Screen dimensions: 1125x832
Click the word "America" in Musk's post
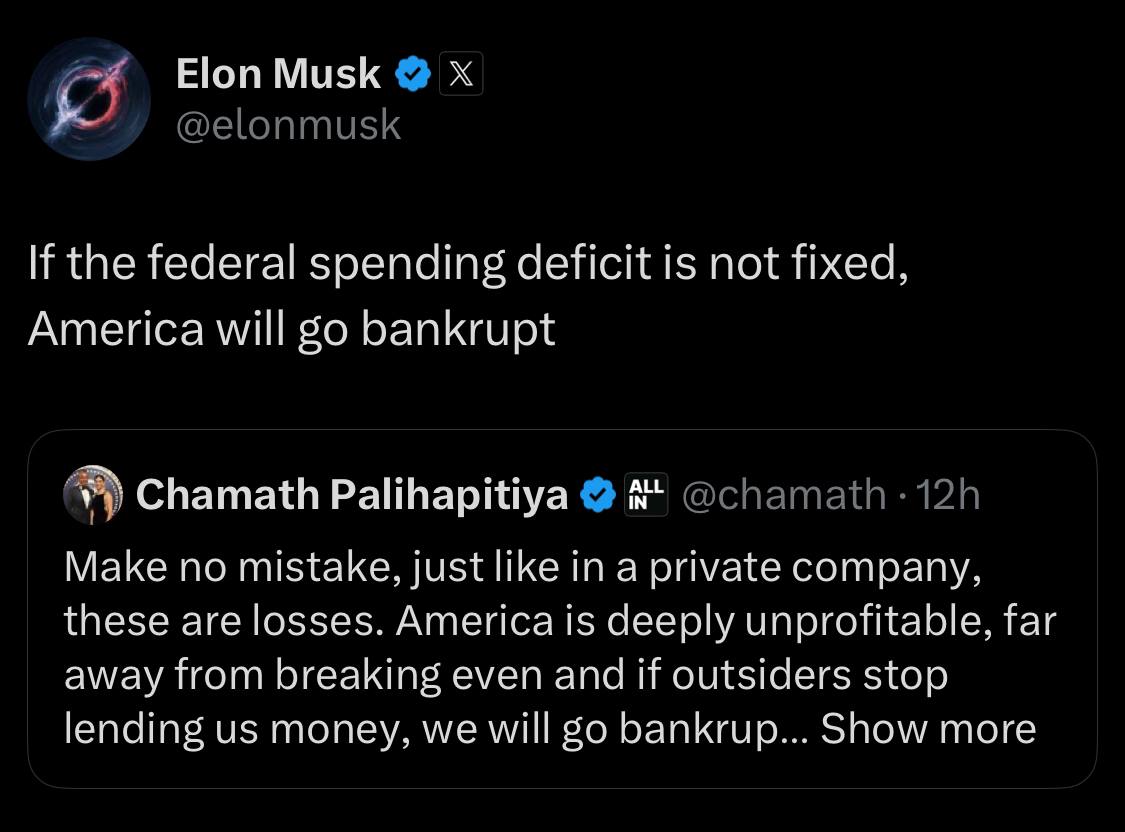pos(115,329)
